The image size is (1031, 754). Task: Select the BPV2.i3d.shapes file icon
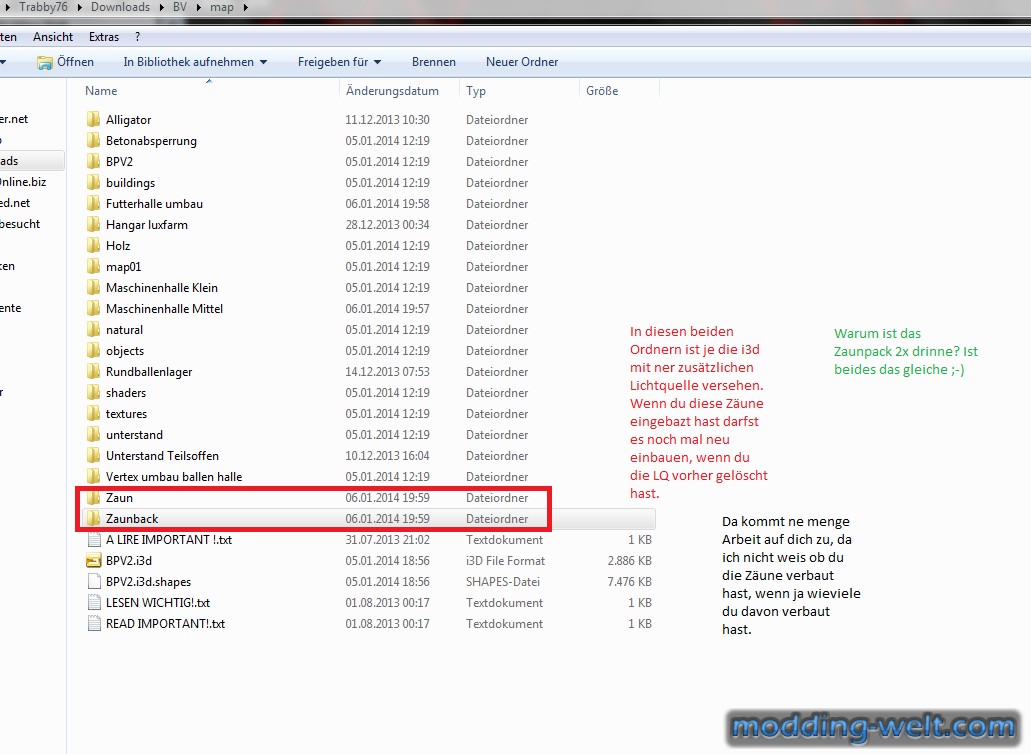coord(93,582)
